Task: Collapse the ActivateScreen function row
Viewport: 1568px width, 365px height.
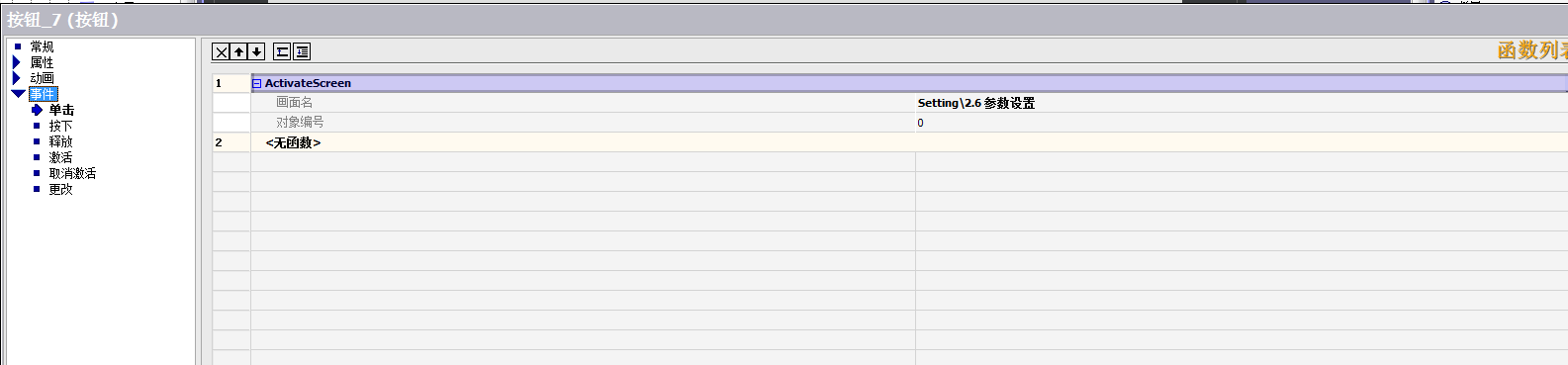Action: pyautogui.click(x=257, y=83)
